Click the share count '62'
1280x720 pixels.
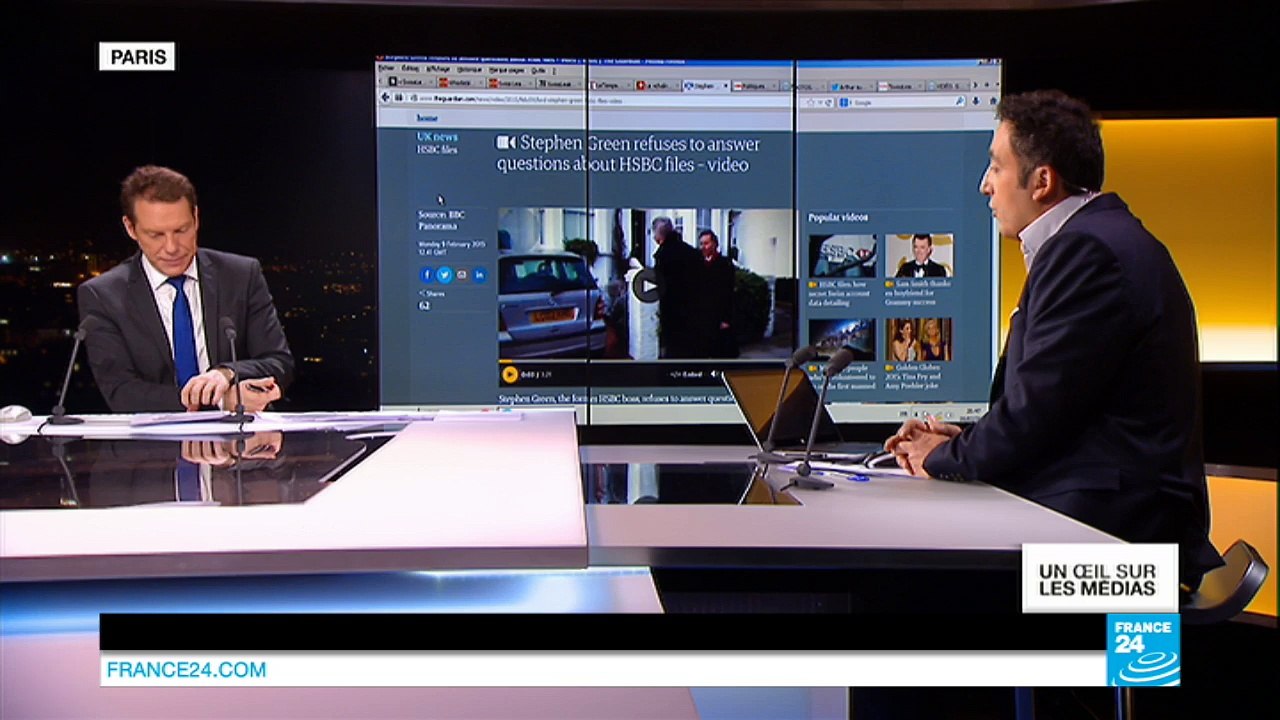tap(424, 305)
